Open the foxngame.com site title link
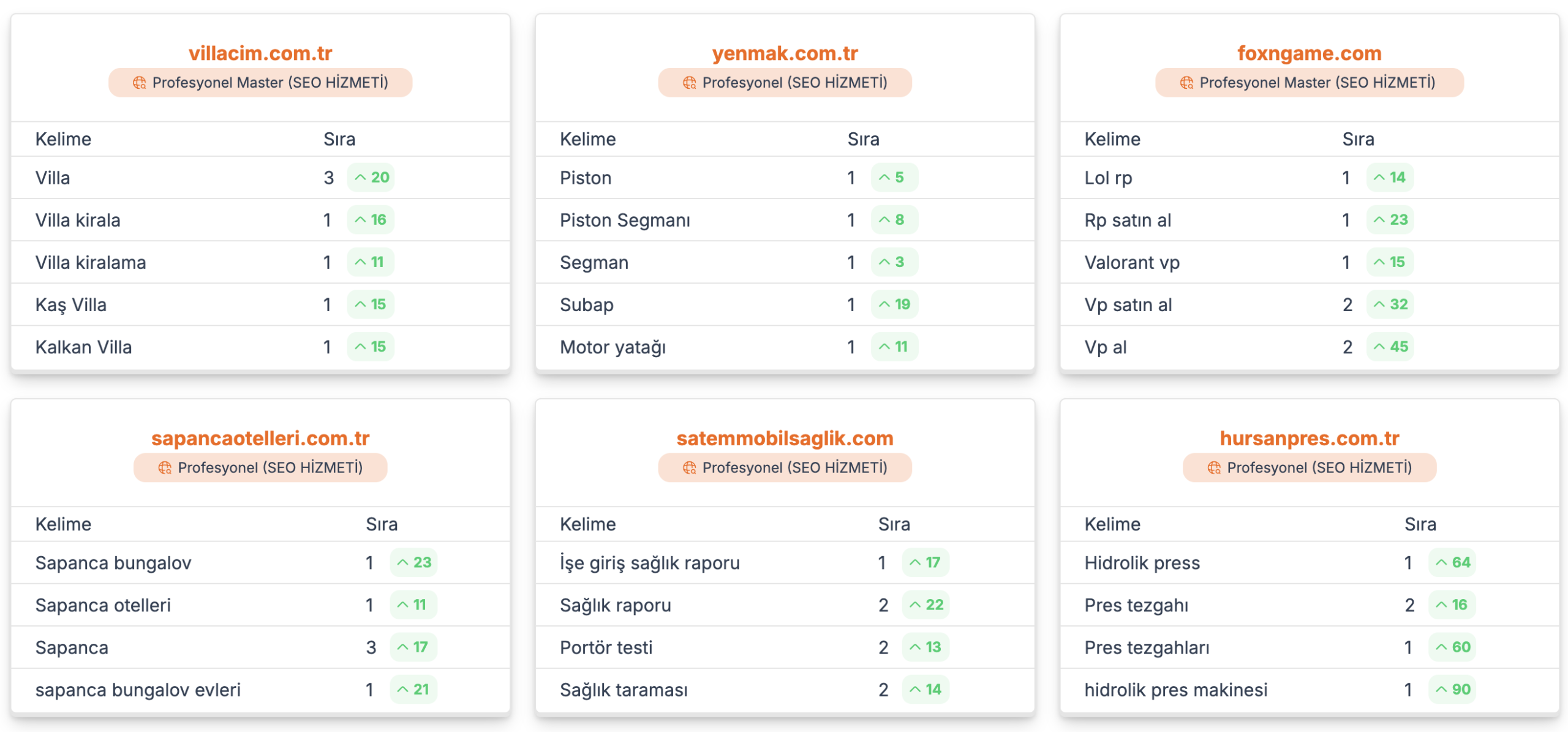 1310,53
